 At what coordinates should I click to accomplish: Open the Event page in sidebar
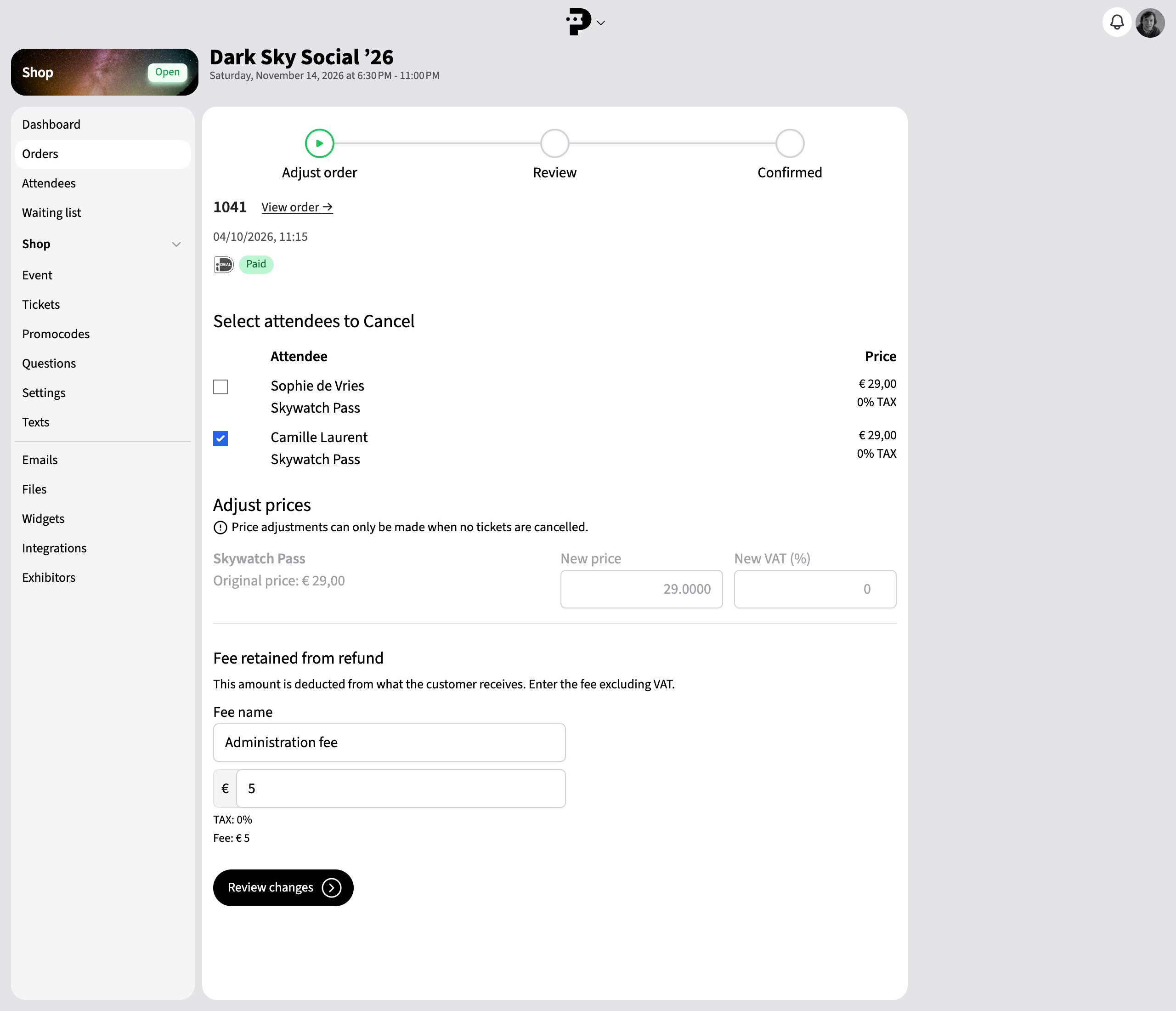[x=103, y=275]
